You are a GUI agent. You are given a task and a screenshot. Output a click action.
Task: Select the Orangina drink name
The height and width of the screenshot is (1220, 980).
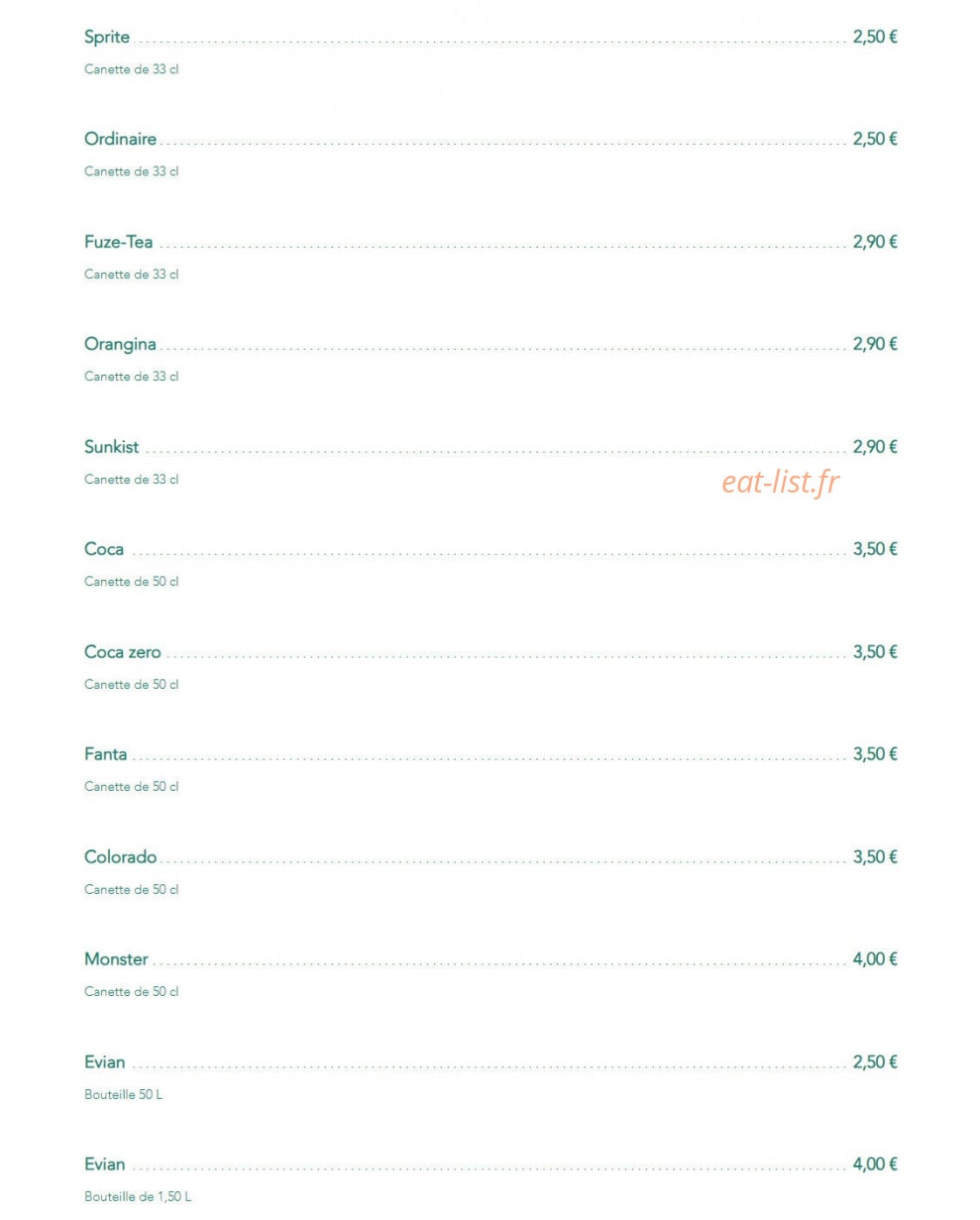point(120,345)
